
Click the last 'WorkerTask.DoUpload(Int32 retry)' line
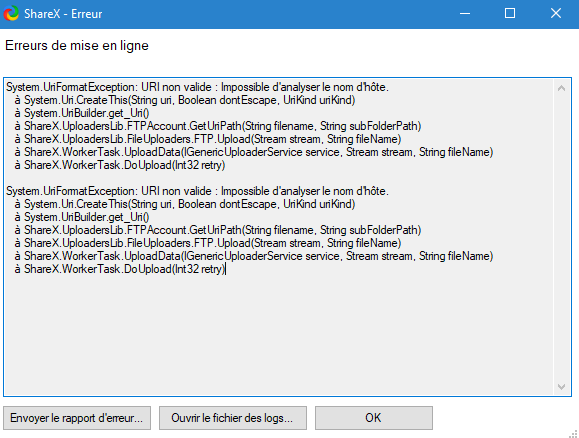tap(120, 269)
